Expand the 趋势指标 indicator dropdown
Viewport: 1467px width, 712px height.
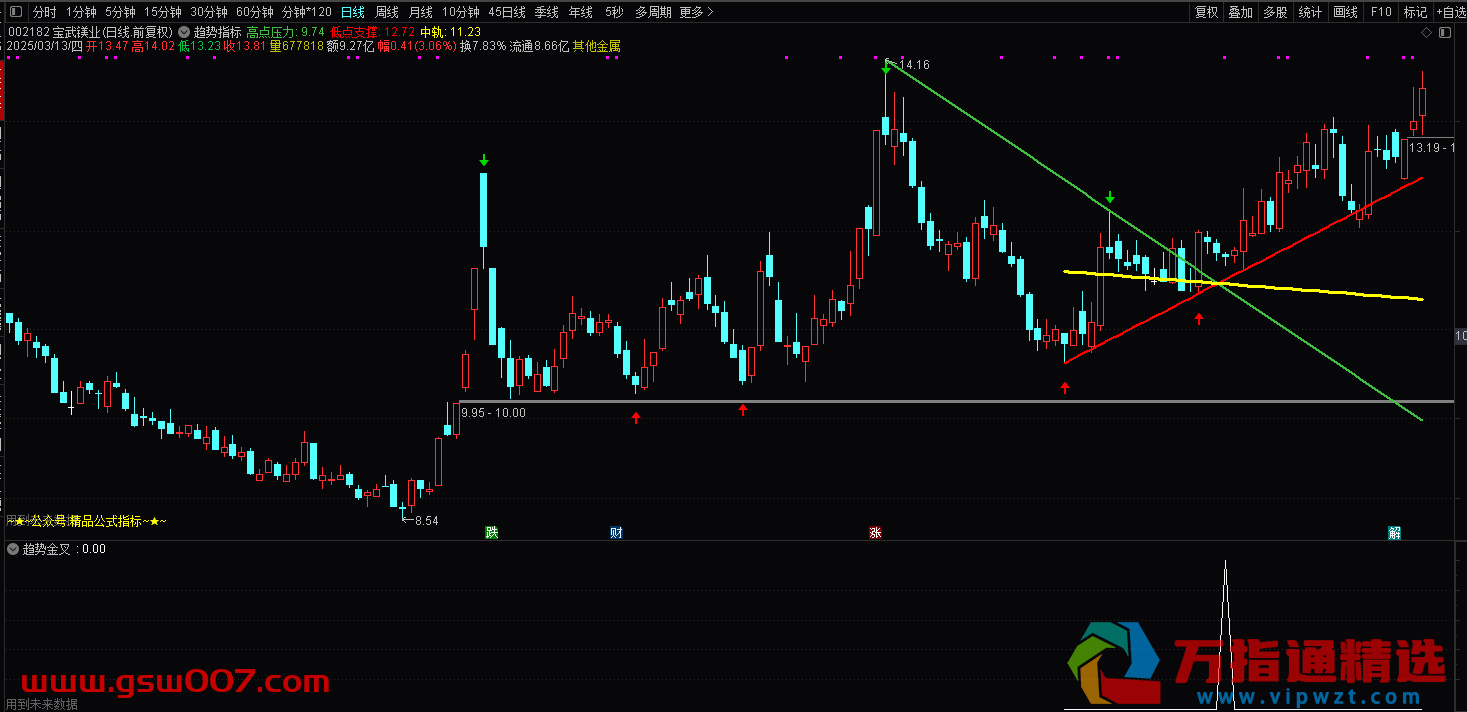[x=184, y=32]
